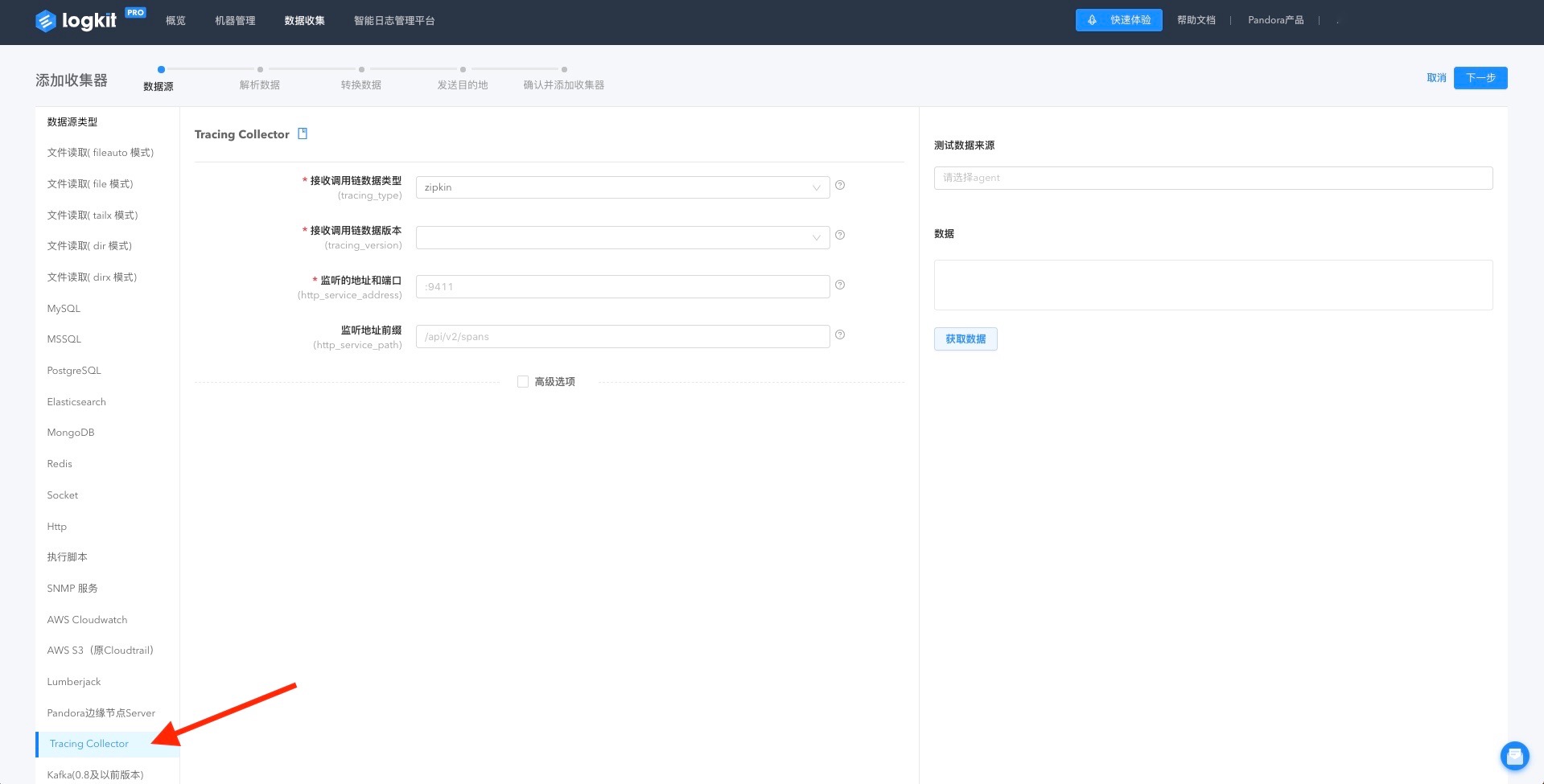Focus the /api/v2/spans path prefix field

(x=623, y=337)
